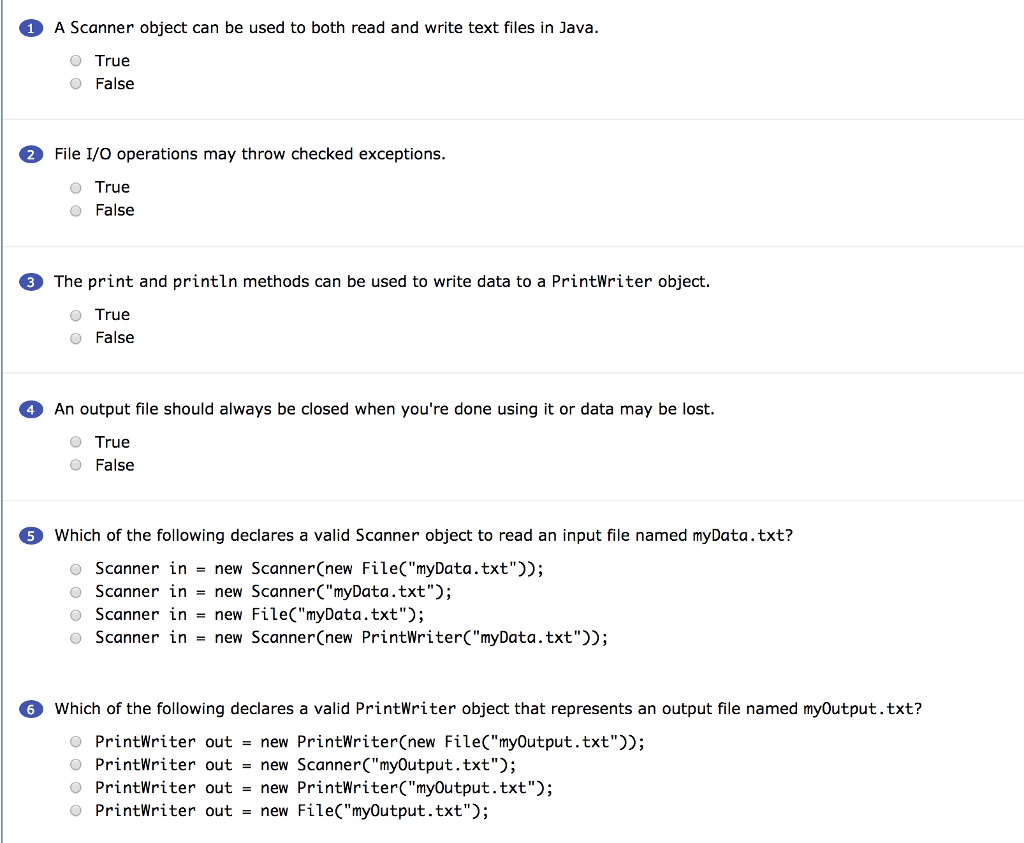Screen dimensions: 1024x843
Task: Click the question 5 number badge
Action: pyautogui.click(x=30, y=535)
